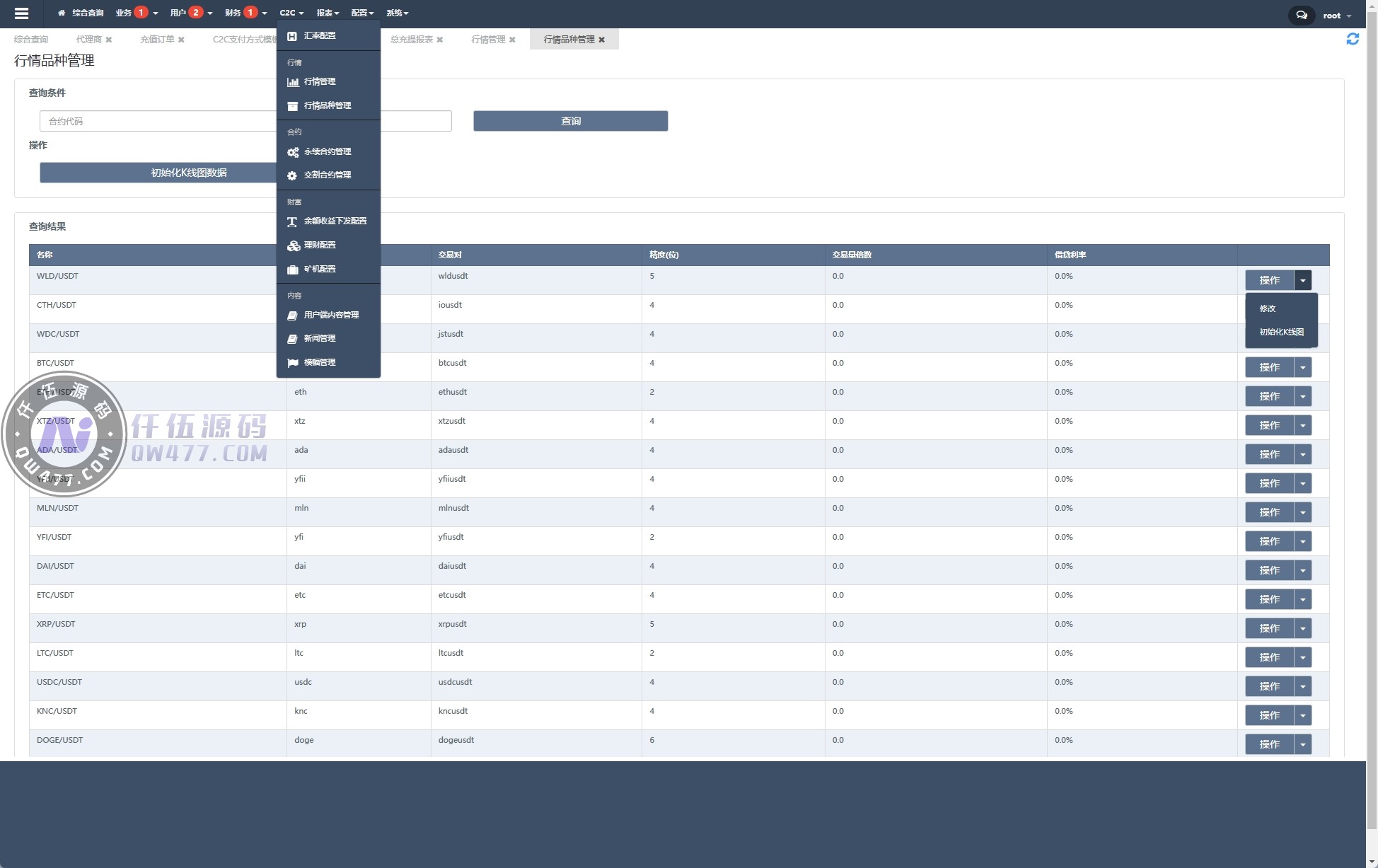Click 永续合约管理 gears icon

point(292,152)
